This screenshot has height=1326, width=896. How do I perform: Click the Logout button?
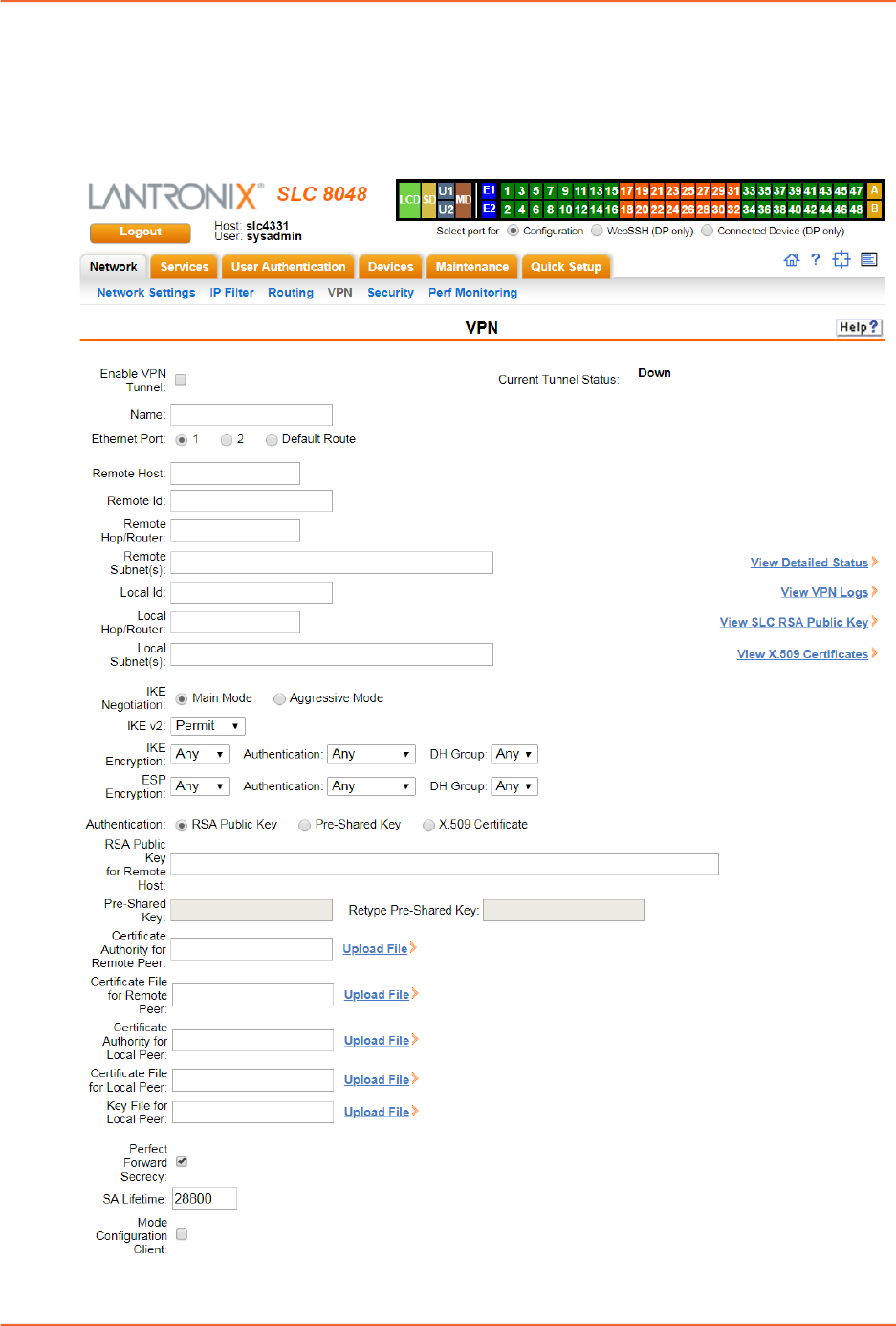coord(140,232)
